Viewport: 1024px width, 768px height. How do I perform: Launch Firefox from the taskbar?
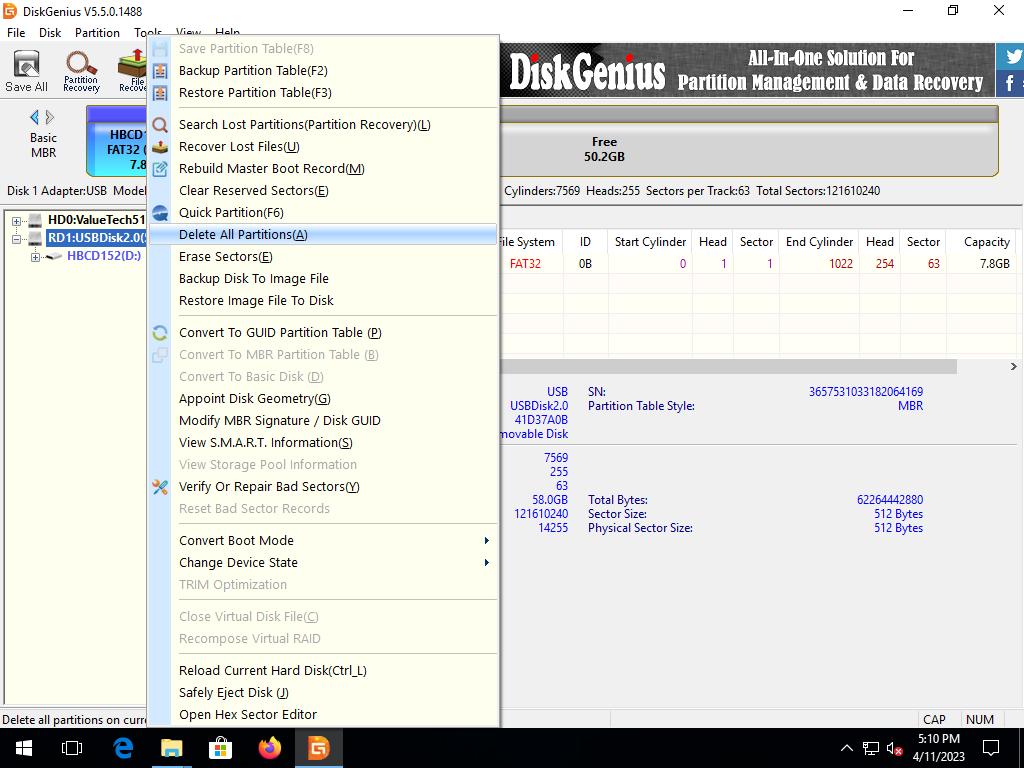pos(269,748)
